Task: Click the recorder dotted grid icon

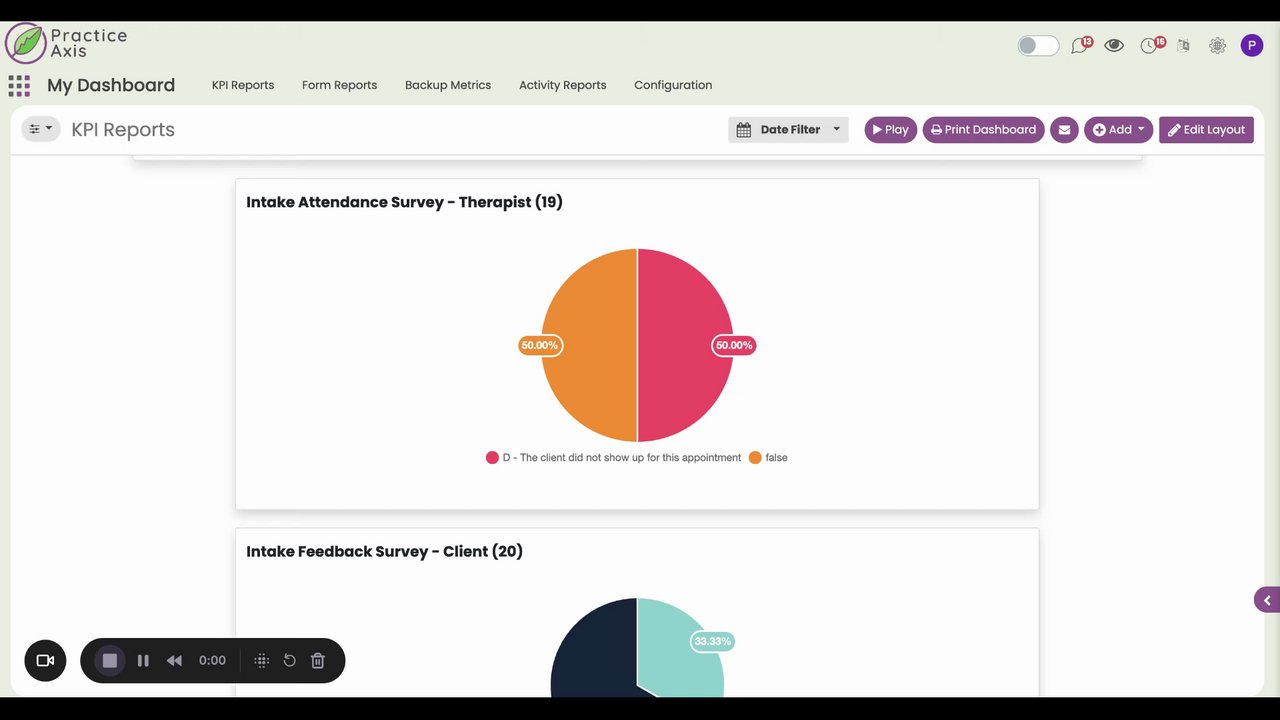Action: (261, 660)
